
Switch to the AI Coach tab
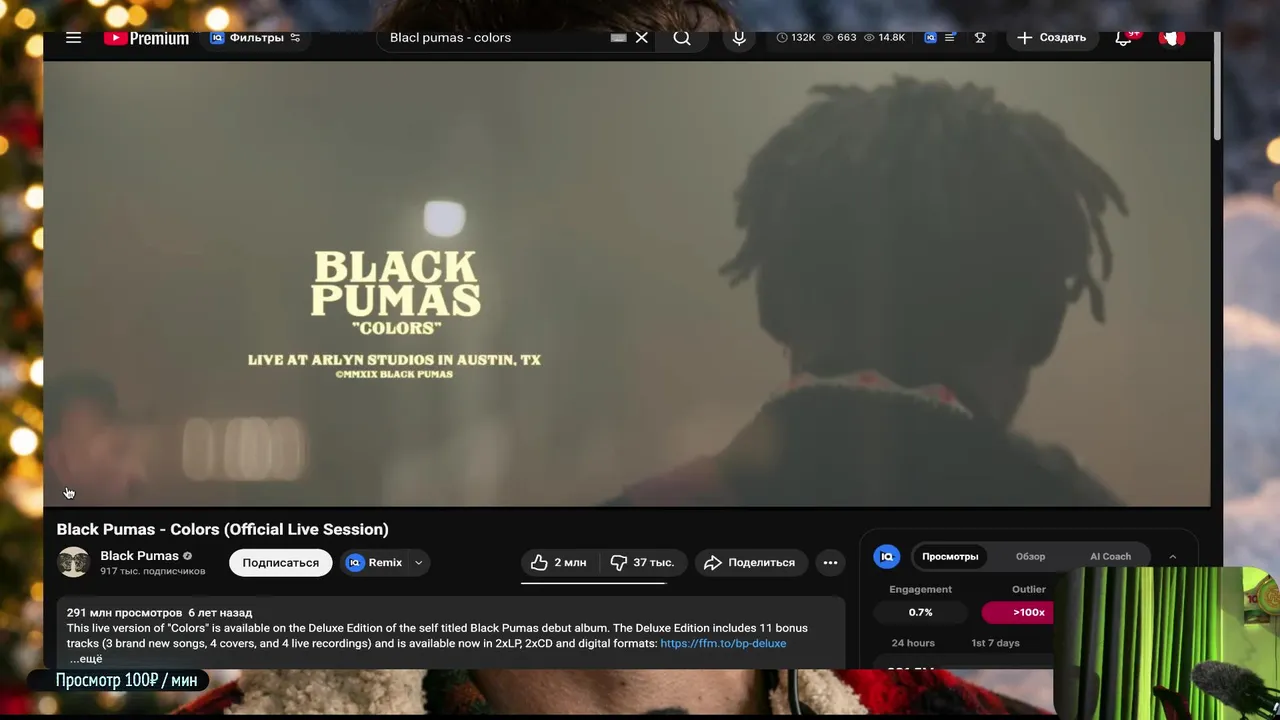click(x=1110, y=557)
